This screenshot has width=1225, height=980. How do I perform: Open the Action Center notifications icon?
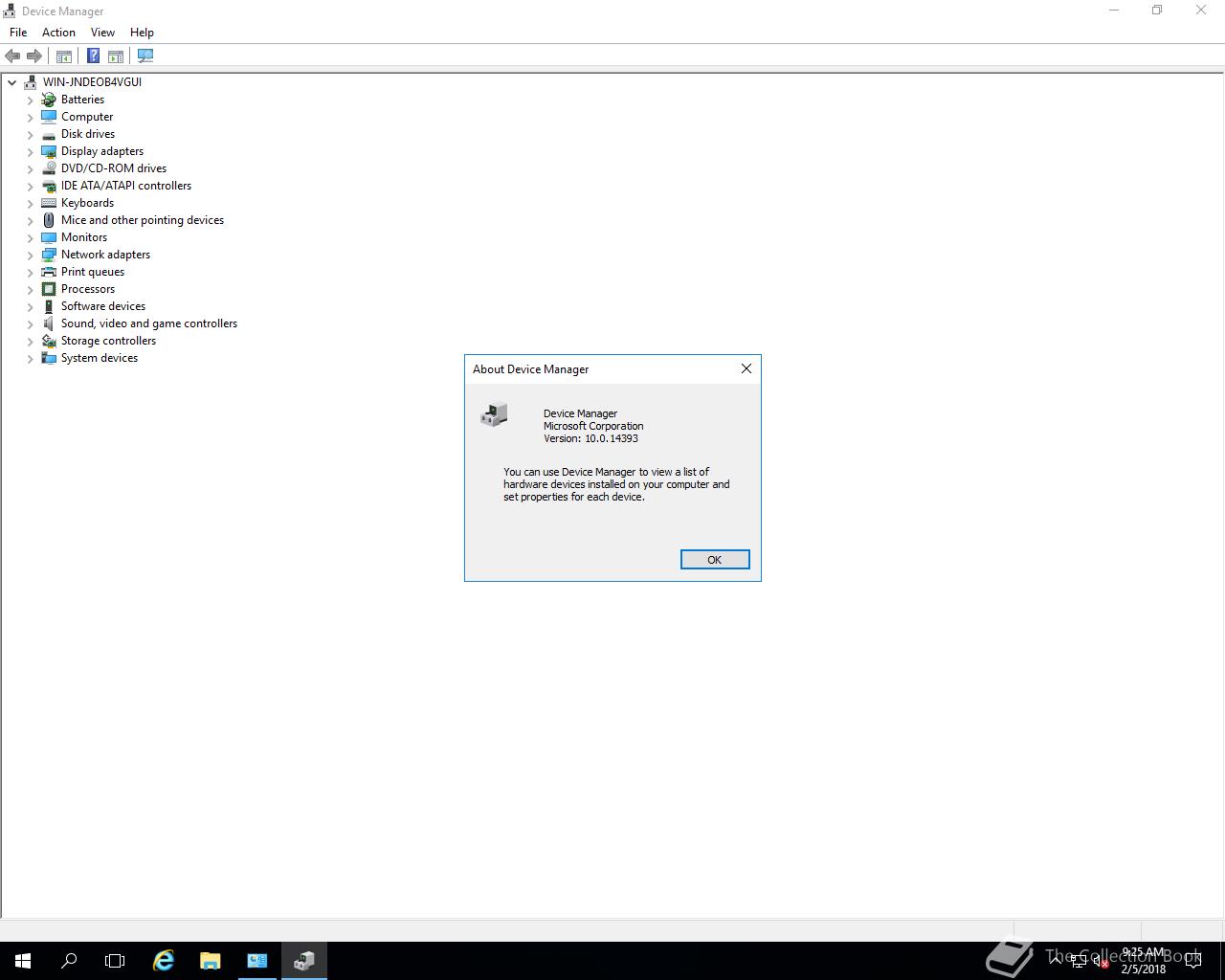[1193, 961]
